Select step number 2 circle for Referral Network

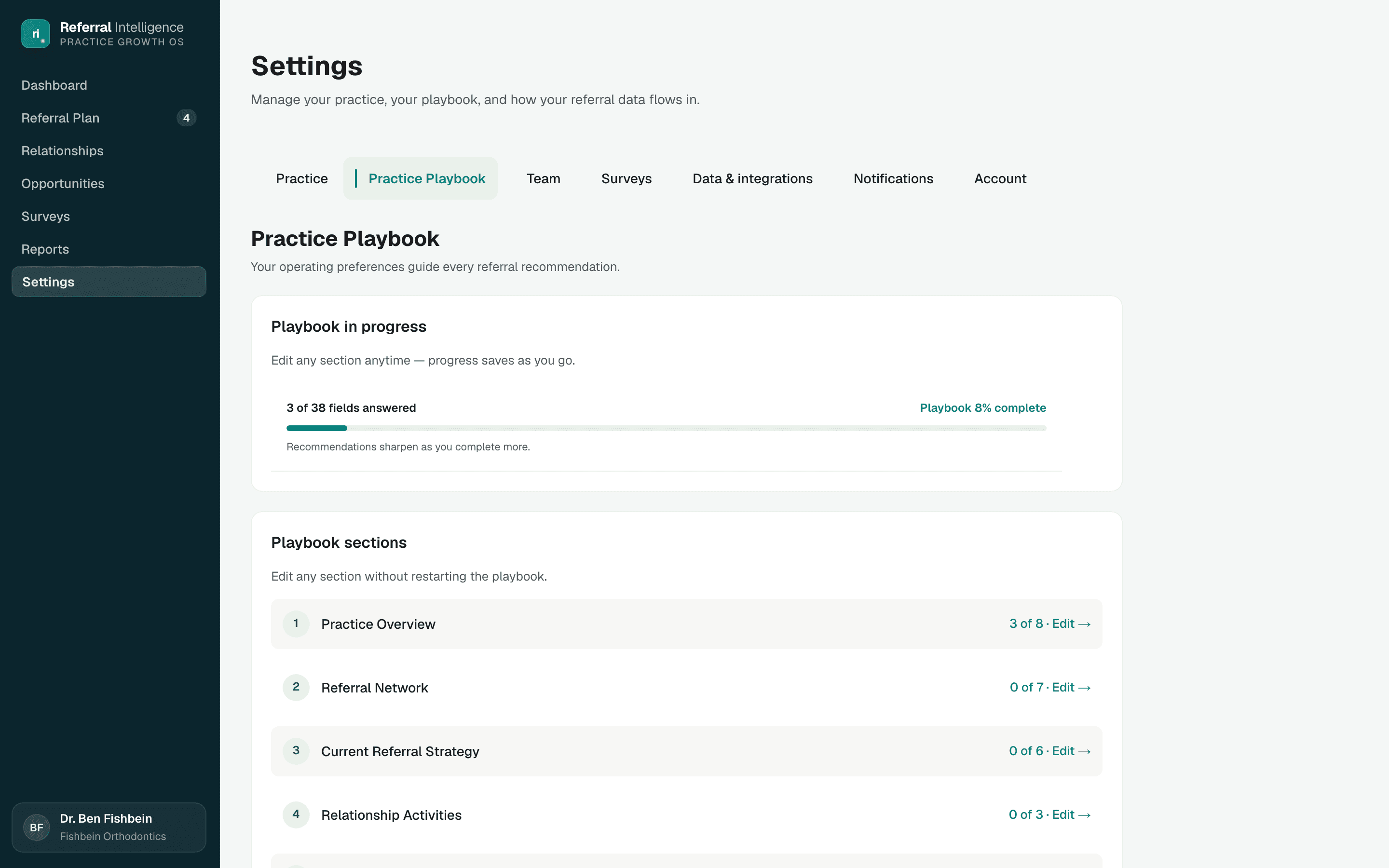(296, 687)
